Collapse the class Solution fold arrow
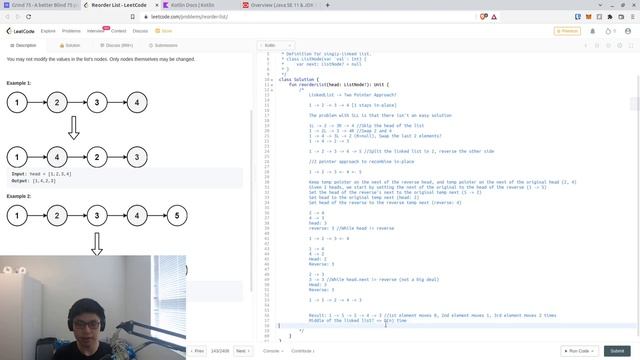This screenshot has width=640, height=360. pyautogui.click(x=272, y=80)
